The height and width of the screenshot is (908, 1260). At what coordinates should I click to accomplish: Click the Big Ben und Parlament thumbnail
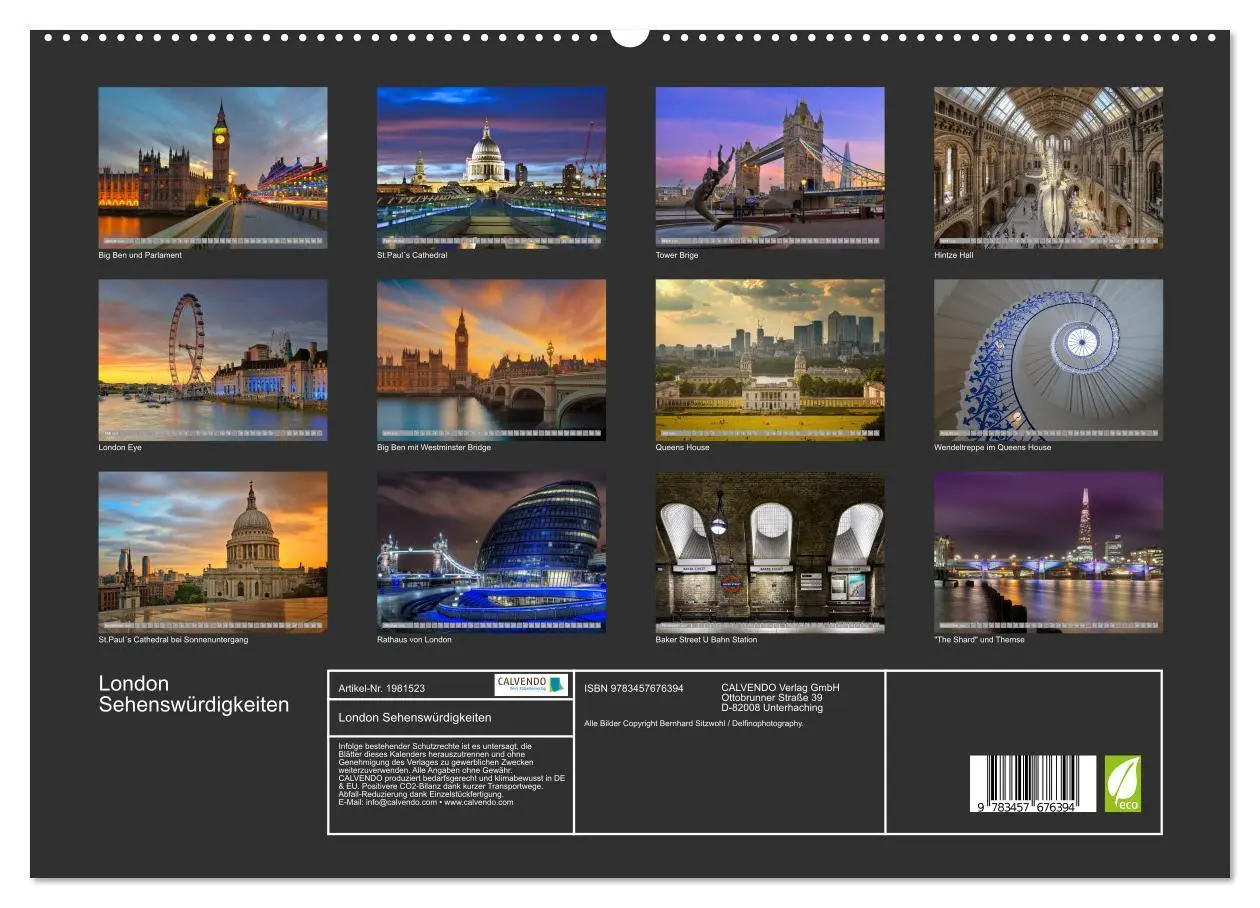tap(212, 167)
